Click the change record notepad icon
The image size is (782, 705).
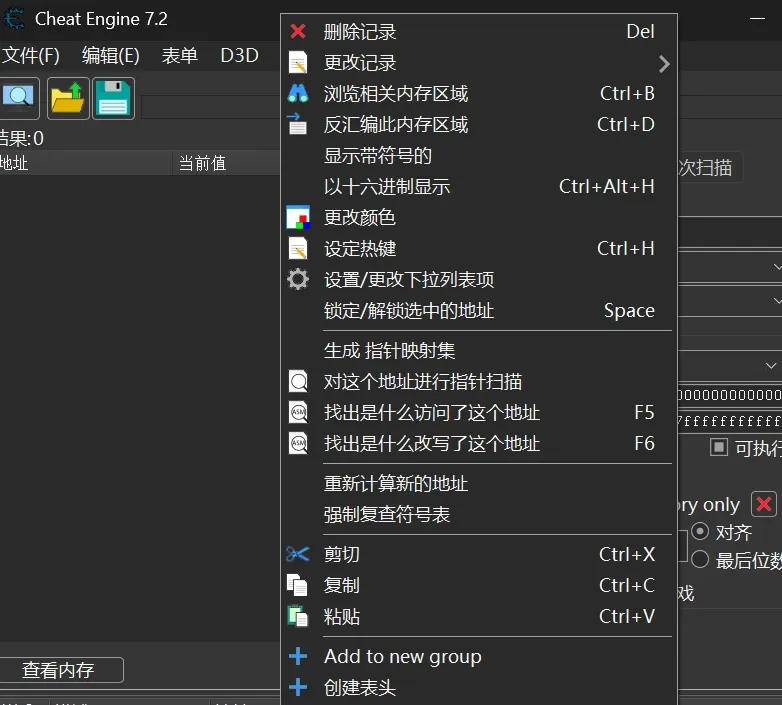click(x=298, y=63)
